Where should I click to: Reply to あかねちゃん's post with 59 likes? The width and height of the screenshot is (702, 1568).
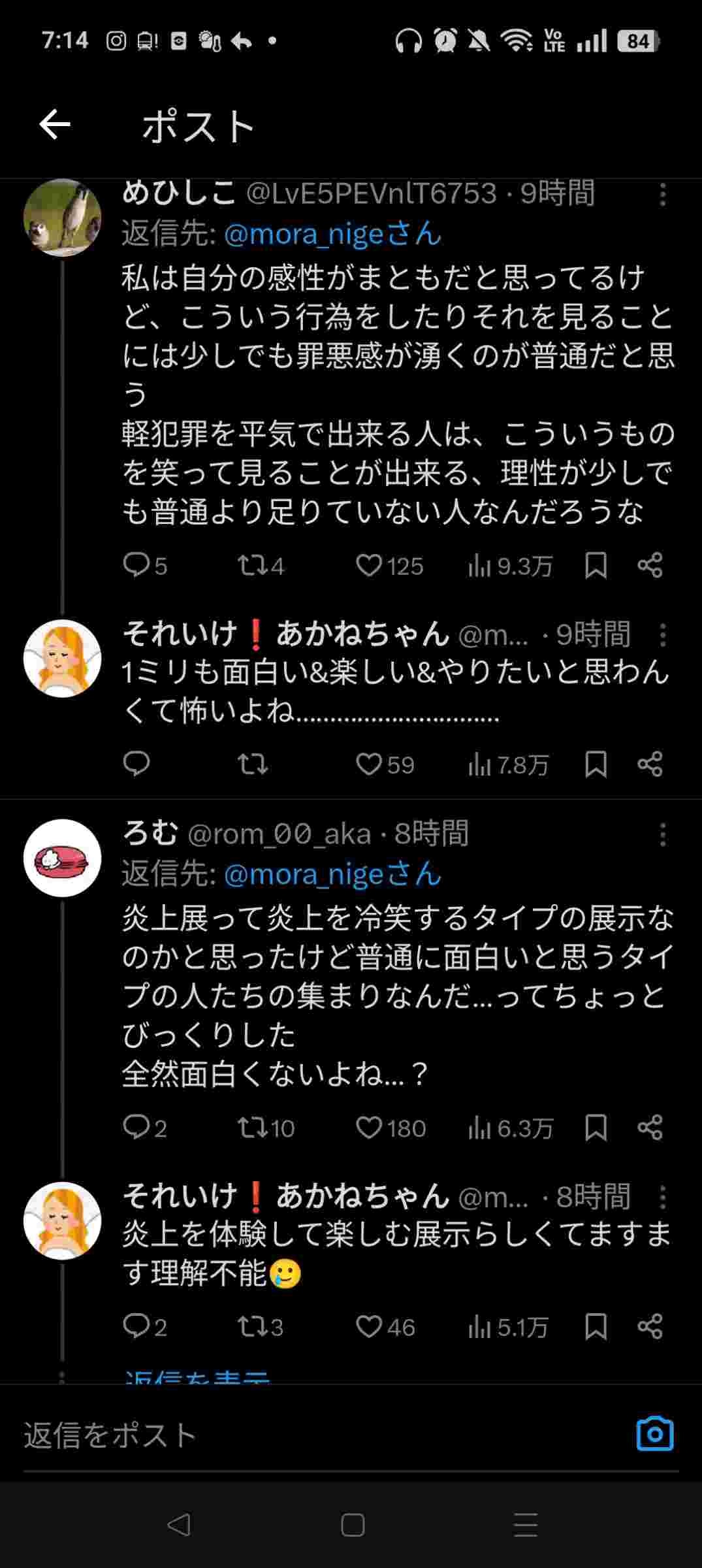pyautogui.click(x=136, y=764)
